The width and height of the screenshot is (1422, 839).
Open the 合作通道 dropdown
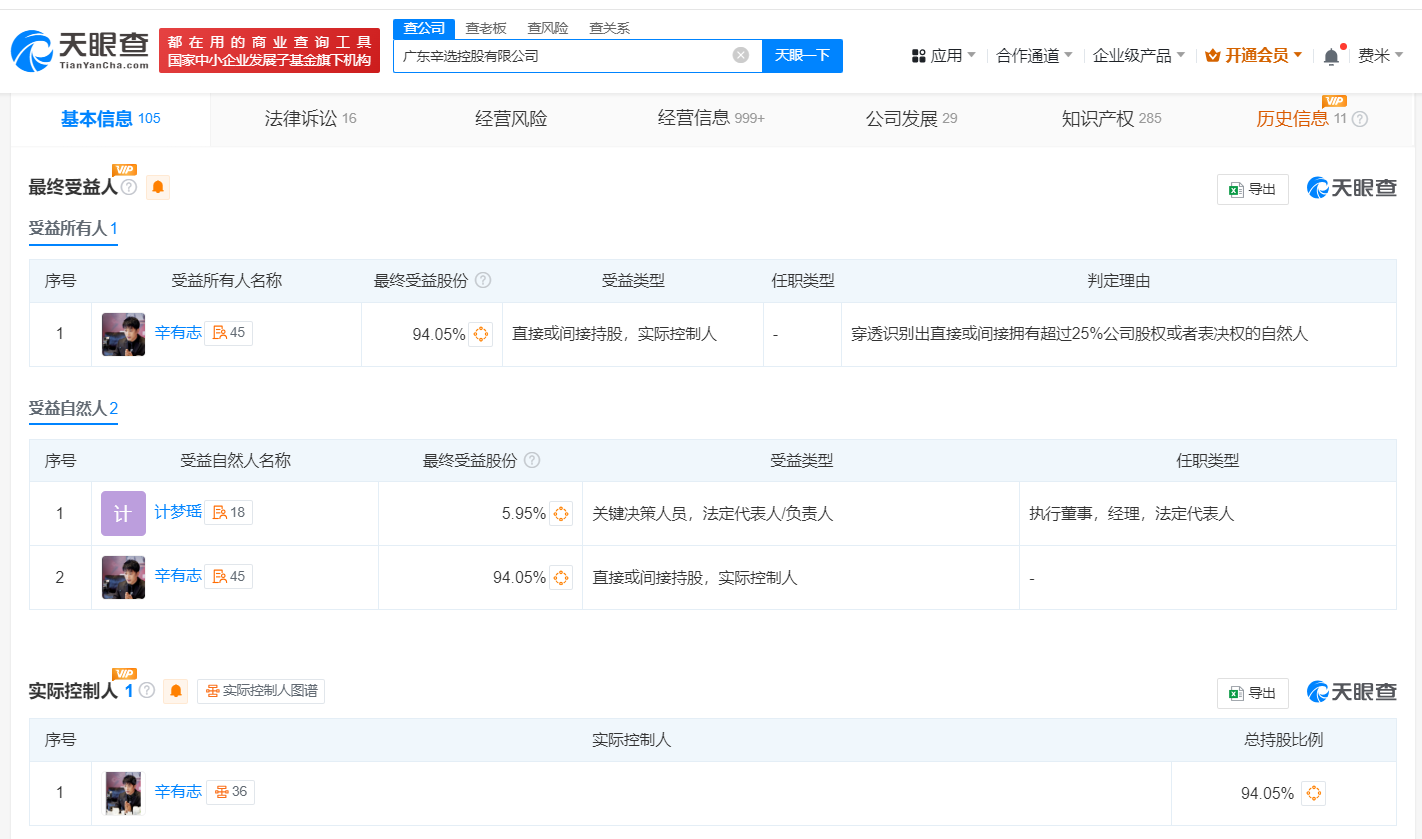coord(1034,56)
